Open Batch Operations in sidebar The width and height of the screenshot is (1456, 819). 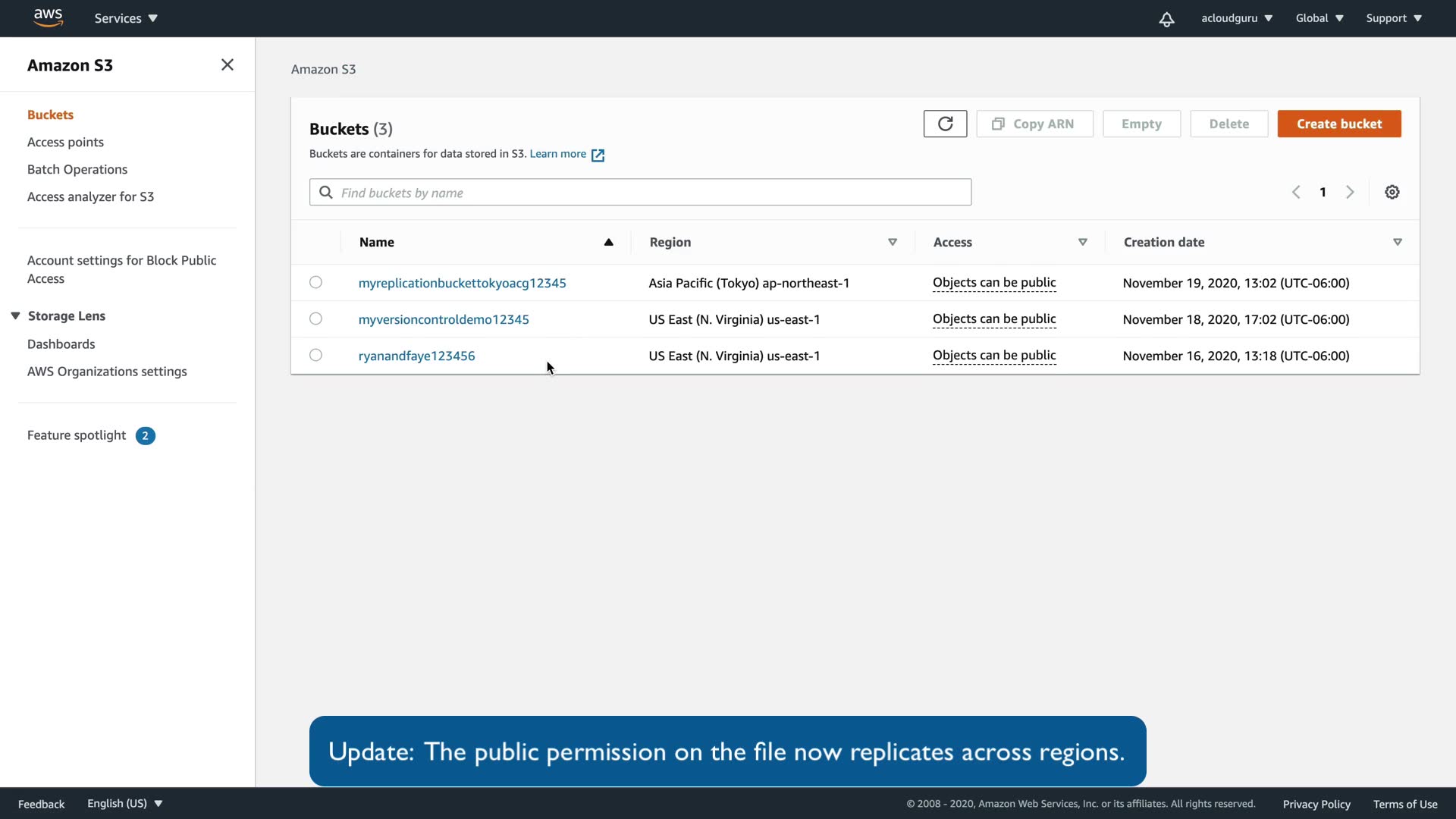click(77, 170)
